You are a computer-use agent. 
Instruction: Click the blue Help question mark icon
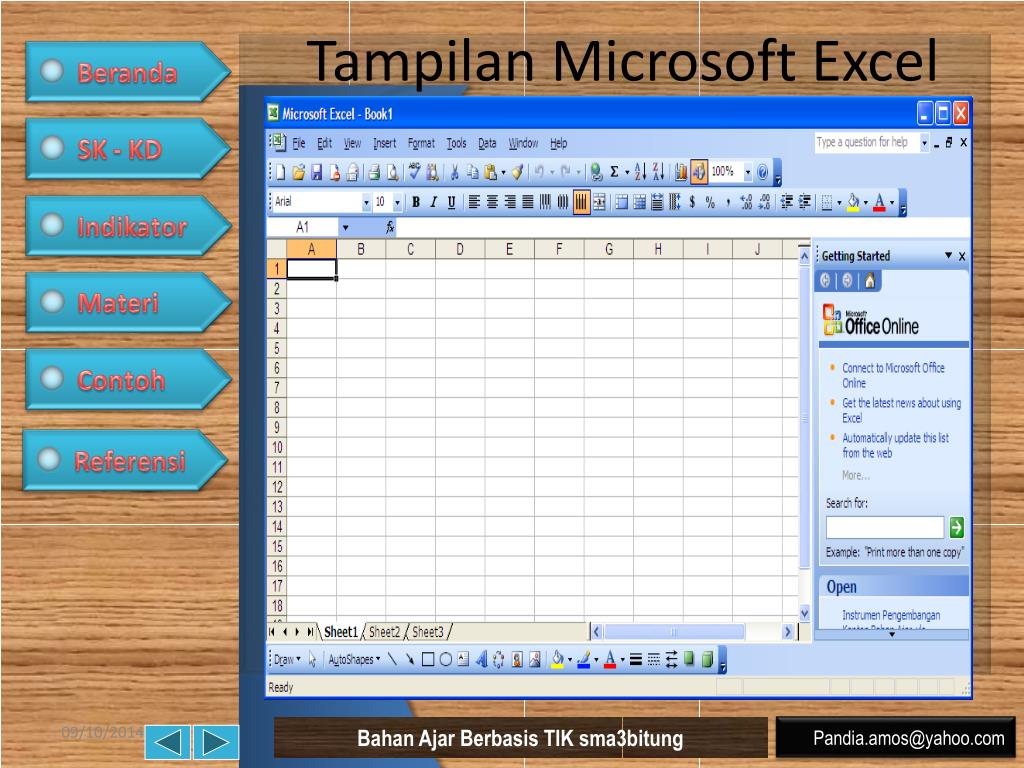click(x=762, y=172)
